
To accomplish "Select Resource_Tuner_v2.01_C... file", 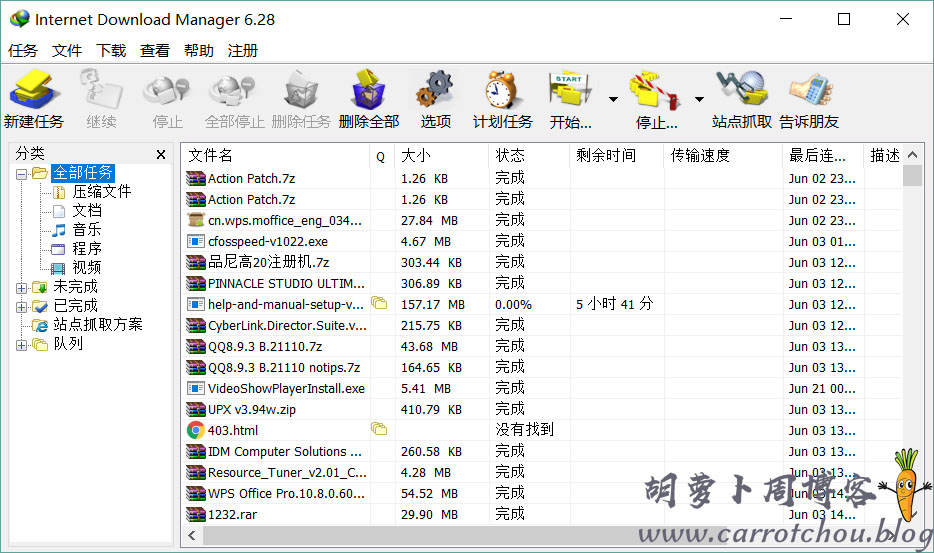I will pos(287,473).
